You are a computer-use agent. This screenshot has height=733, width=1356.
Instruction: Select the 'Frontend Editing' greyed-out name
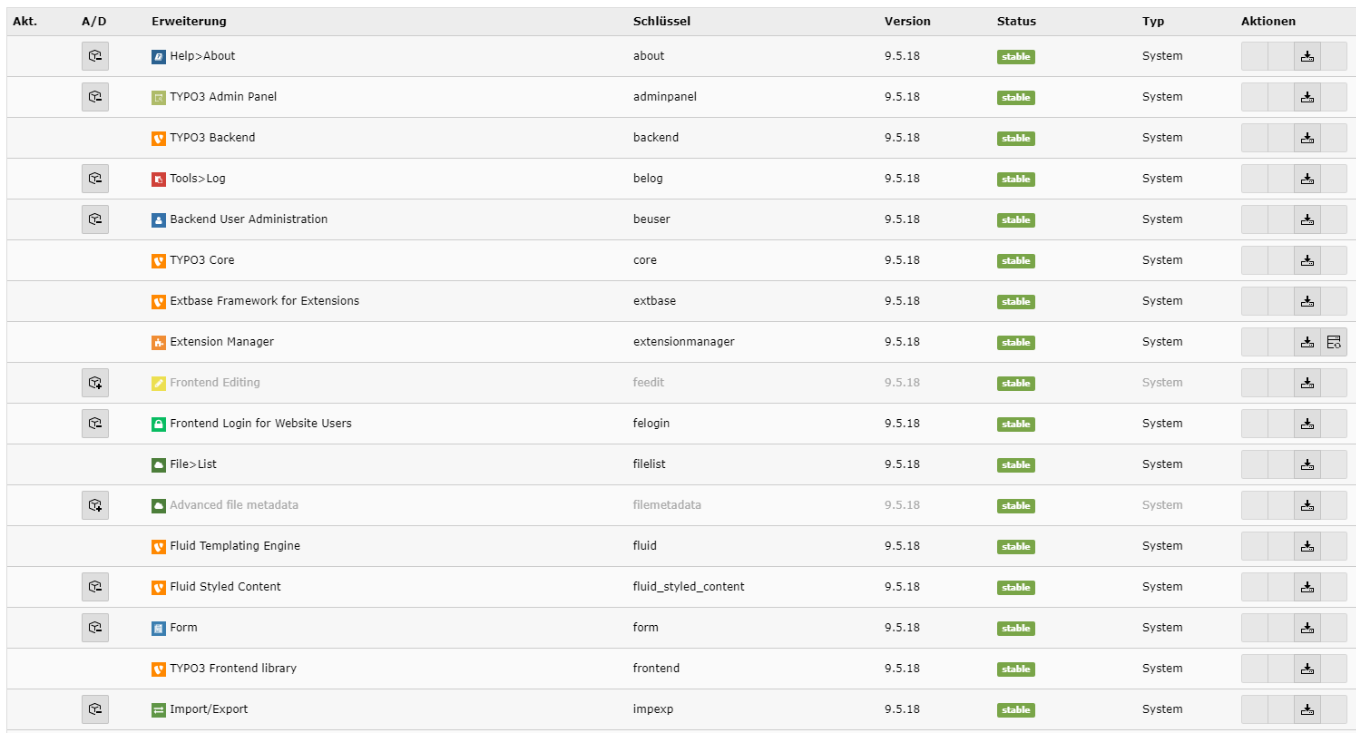click(215, 383)
